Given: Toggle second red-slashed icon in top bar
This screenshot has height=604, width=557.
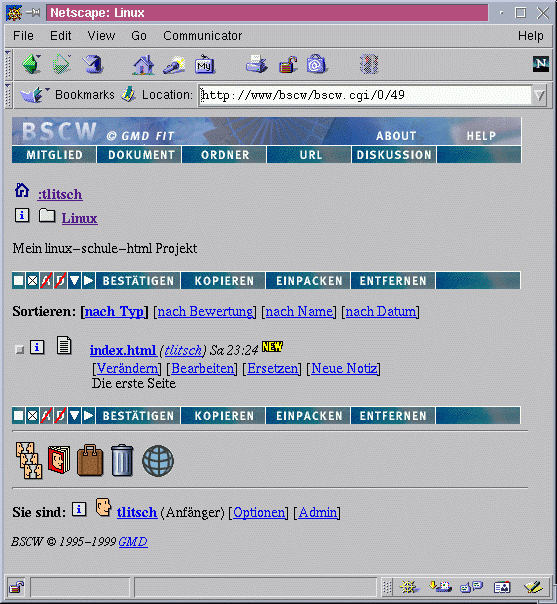Looking at the screenshot, I should coord(60,280).
